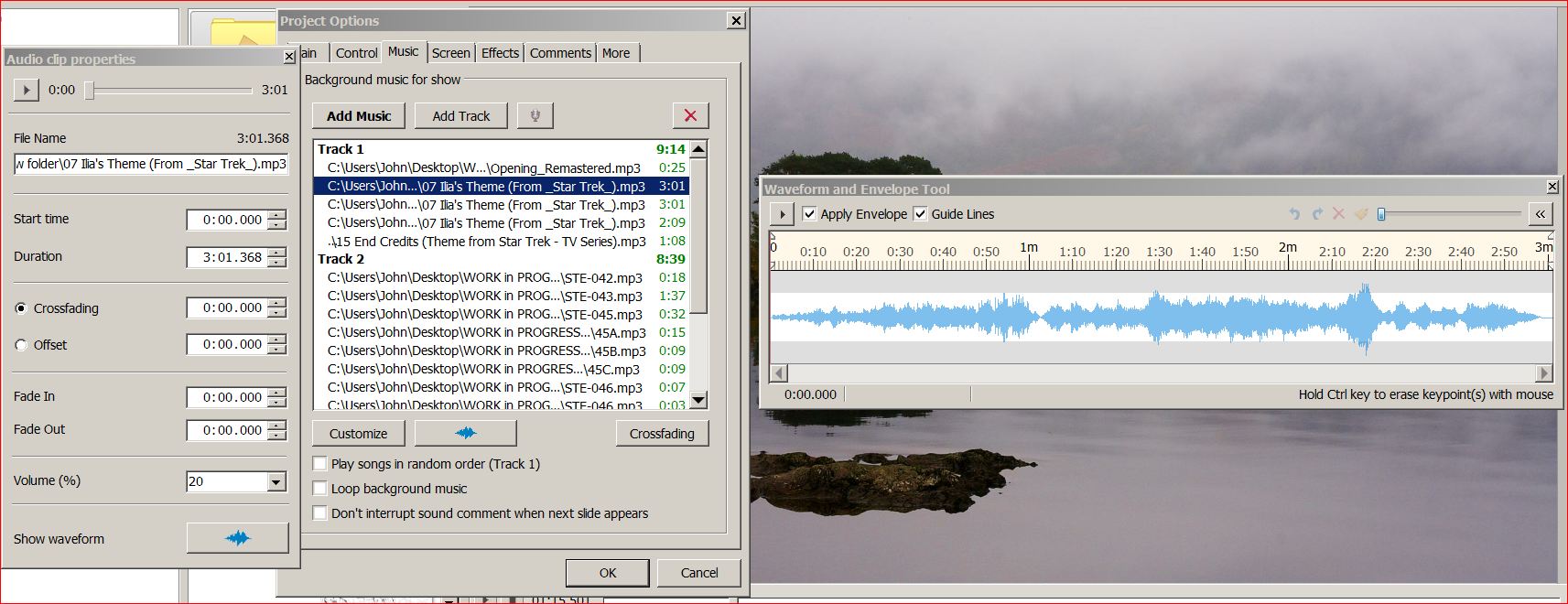
Task: Open the Volume (%) dropdown
Action: pyautogui.click(x=276, y=481)
